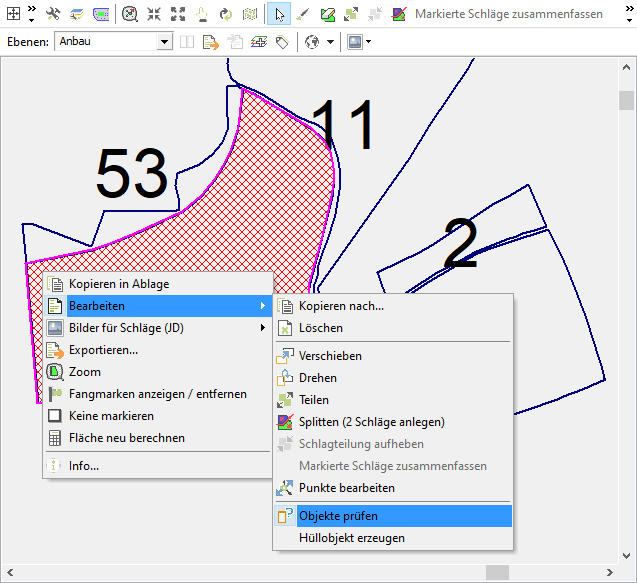Viewport: 637px width, 583px height.
Task: Expand the dropdown arrow beside image icon
Action: (x=369, y=42)
